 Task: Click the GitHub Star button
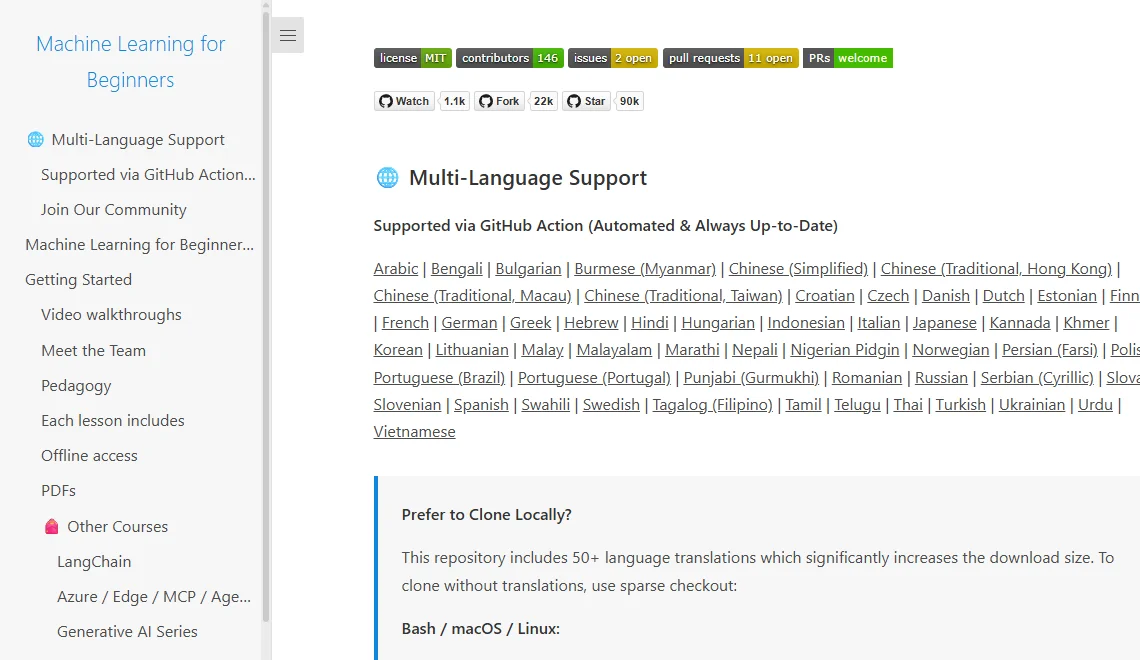tap(586, 101)
